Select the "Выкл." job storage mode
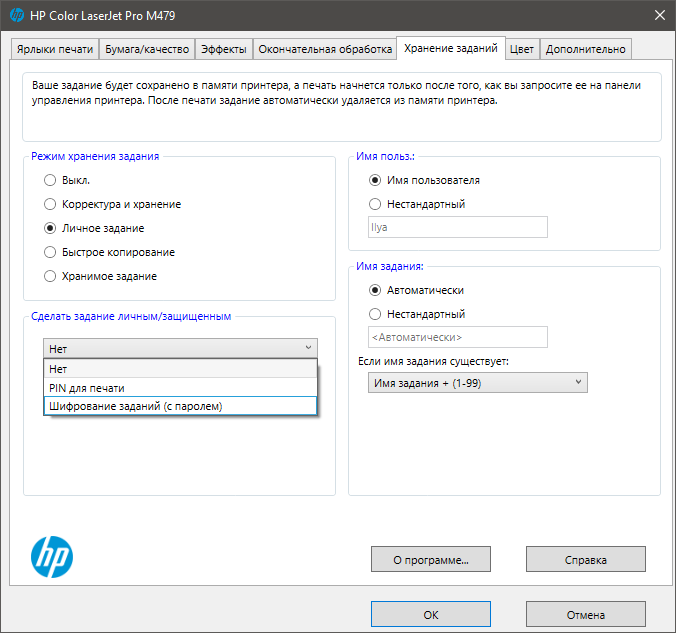Image resolution: width=676 pixels, height=633 pixels. [x=51, y=181]
